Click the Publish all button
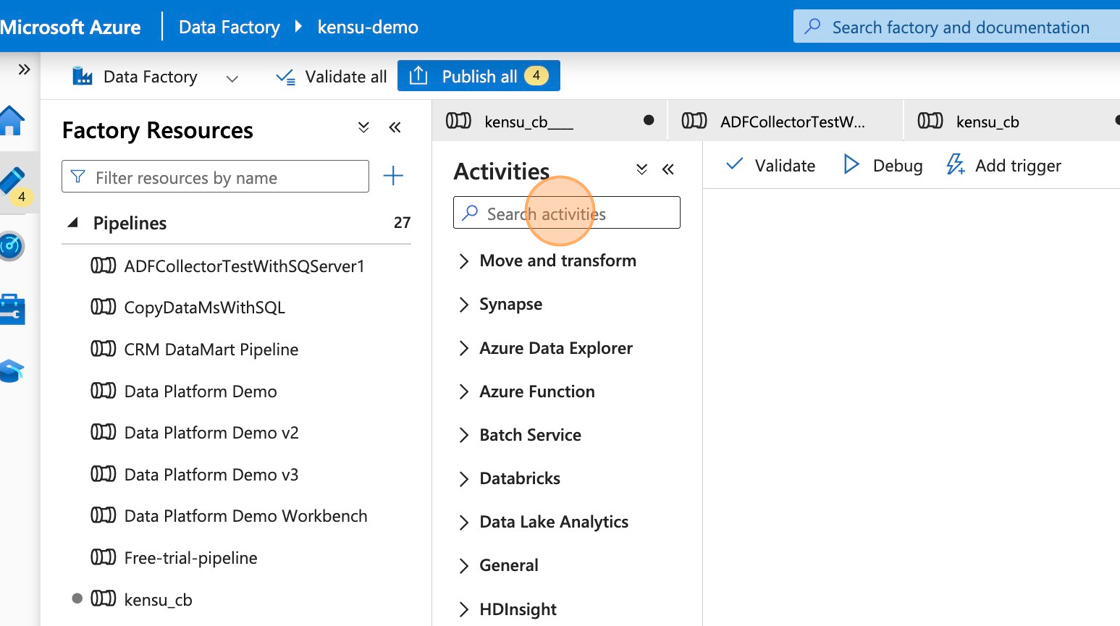 (479, 76)
